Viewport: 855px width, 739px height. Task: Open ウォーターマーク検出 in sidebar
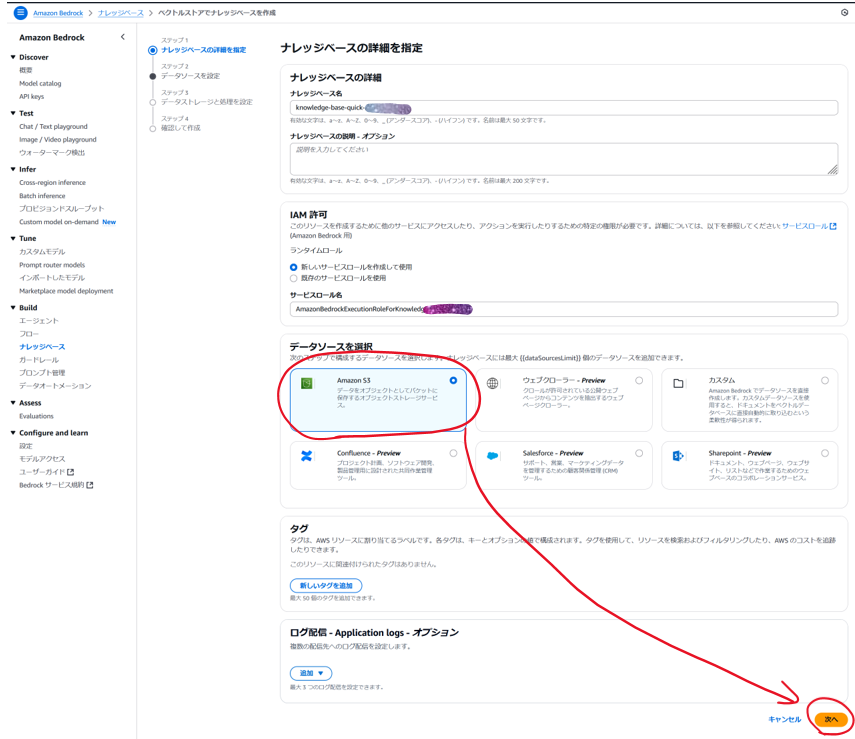click(x=52, y=153)
